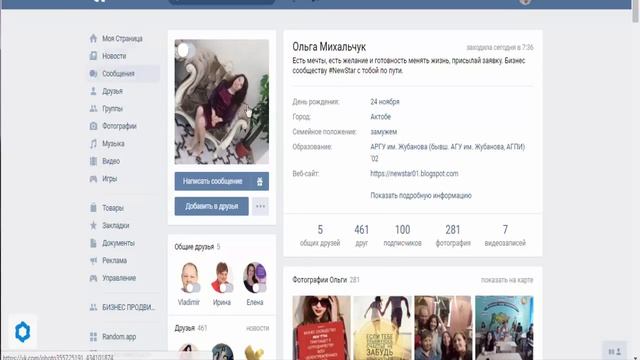Click the group icon beside БИЗНЕС ПРОДВИ
This screenshot has height=360, width=640.
(93, 307)
